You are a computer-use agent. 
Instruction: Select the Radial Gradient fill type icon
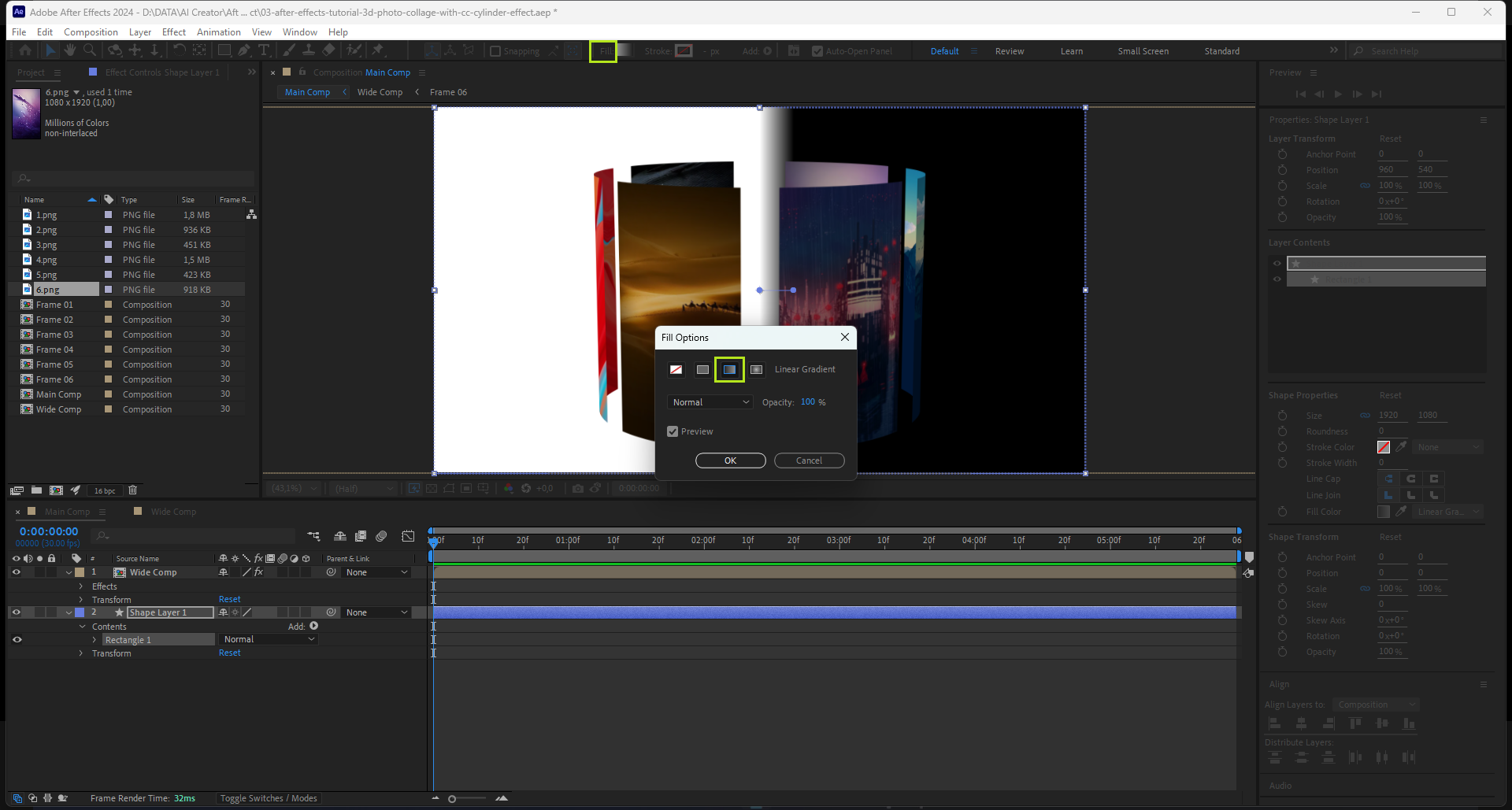tap(756, 370)
